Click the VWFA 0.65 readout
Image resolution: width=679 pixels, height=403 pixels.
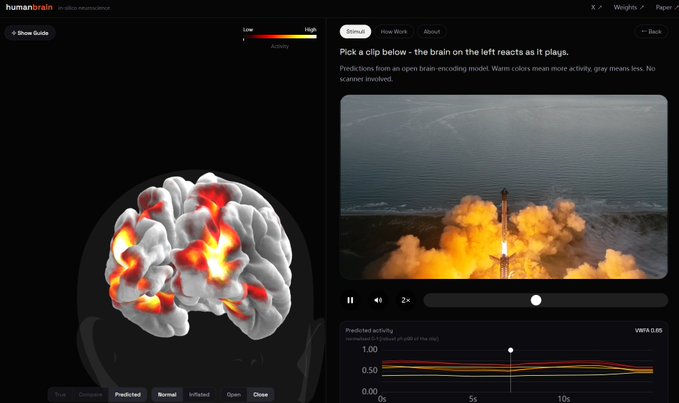[x=648, y=330]
